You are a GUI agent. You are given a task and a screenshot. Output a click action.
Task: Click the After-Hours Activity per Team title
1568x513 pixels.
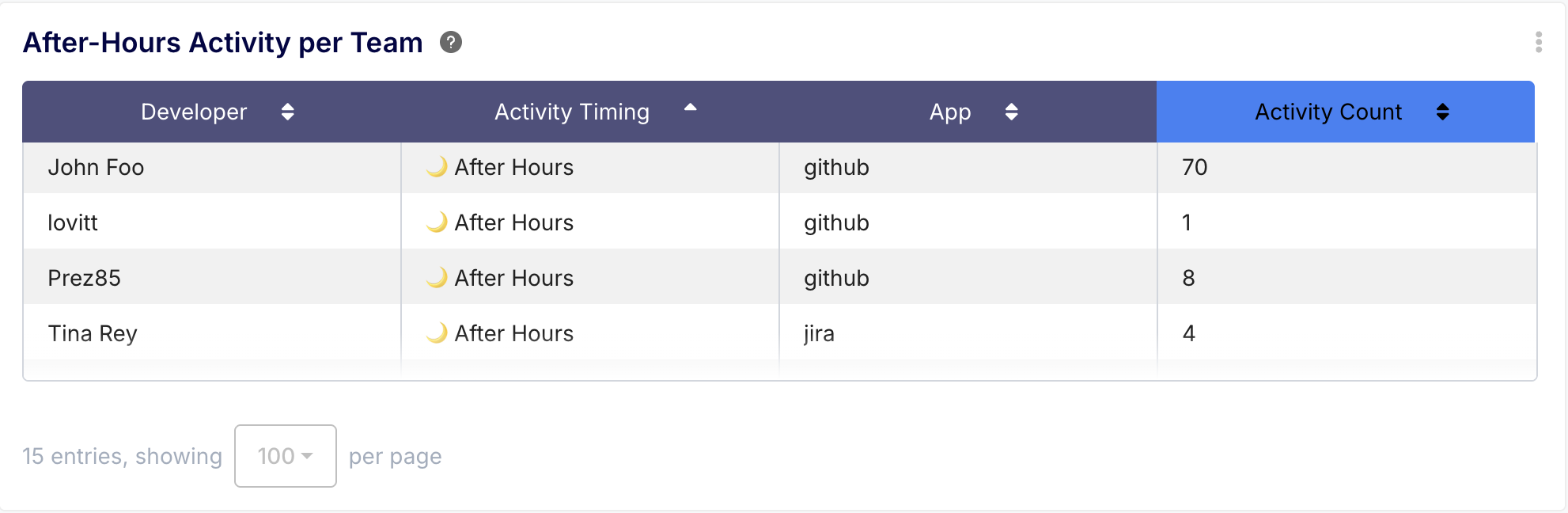coord(223,42)
